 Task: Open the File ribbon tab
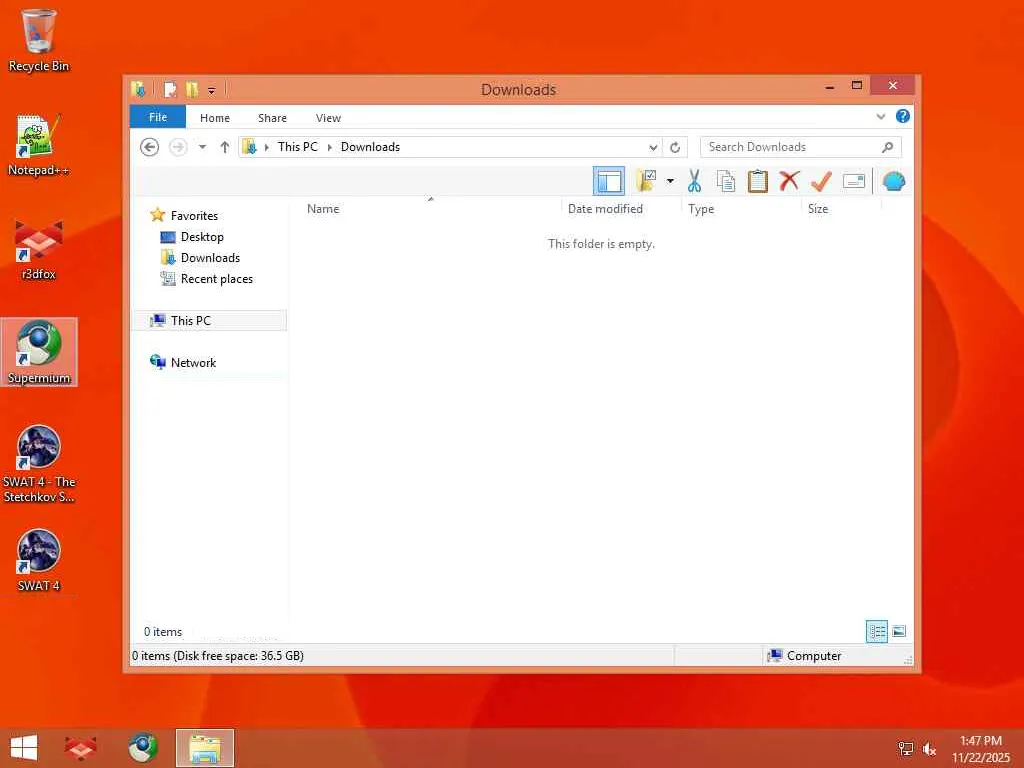[x=158, y=117]
